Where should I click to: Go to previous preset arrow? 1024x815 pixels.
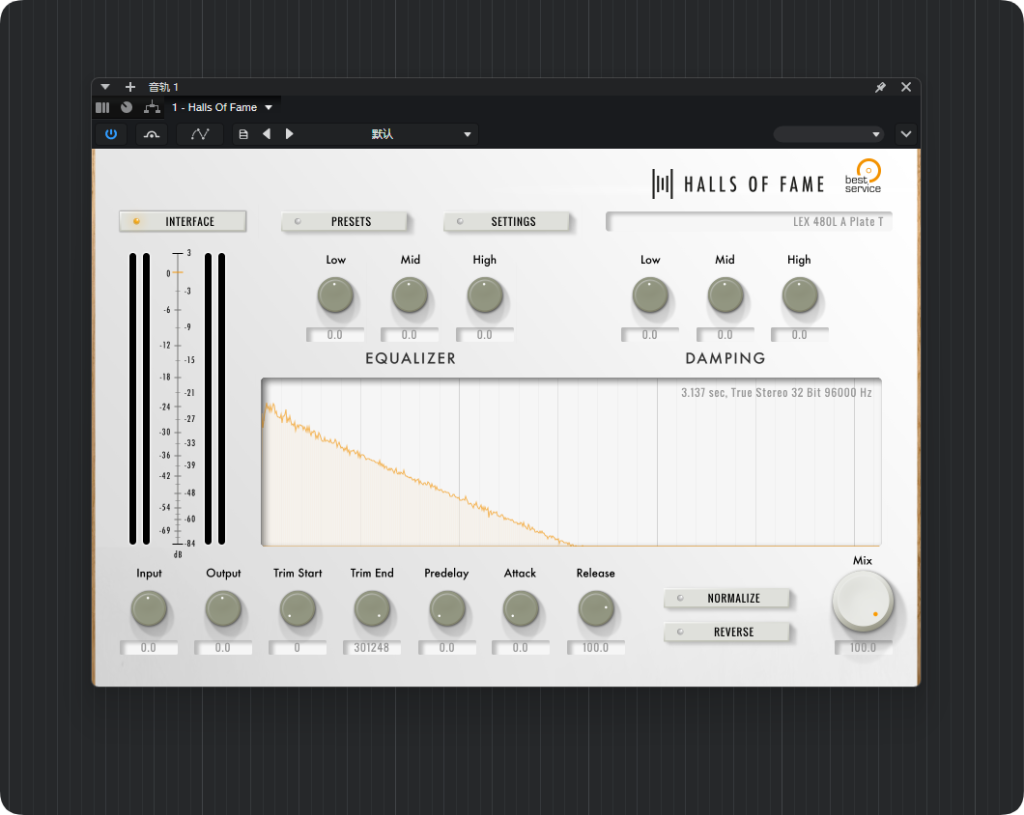(x=266, y=134)
